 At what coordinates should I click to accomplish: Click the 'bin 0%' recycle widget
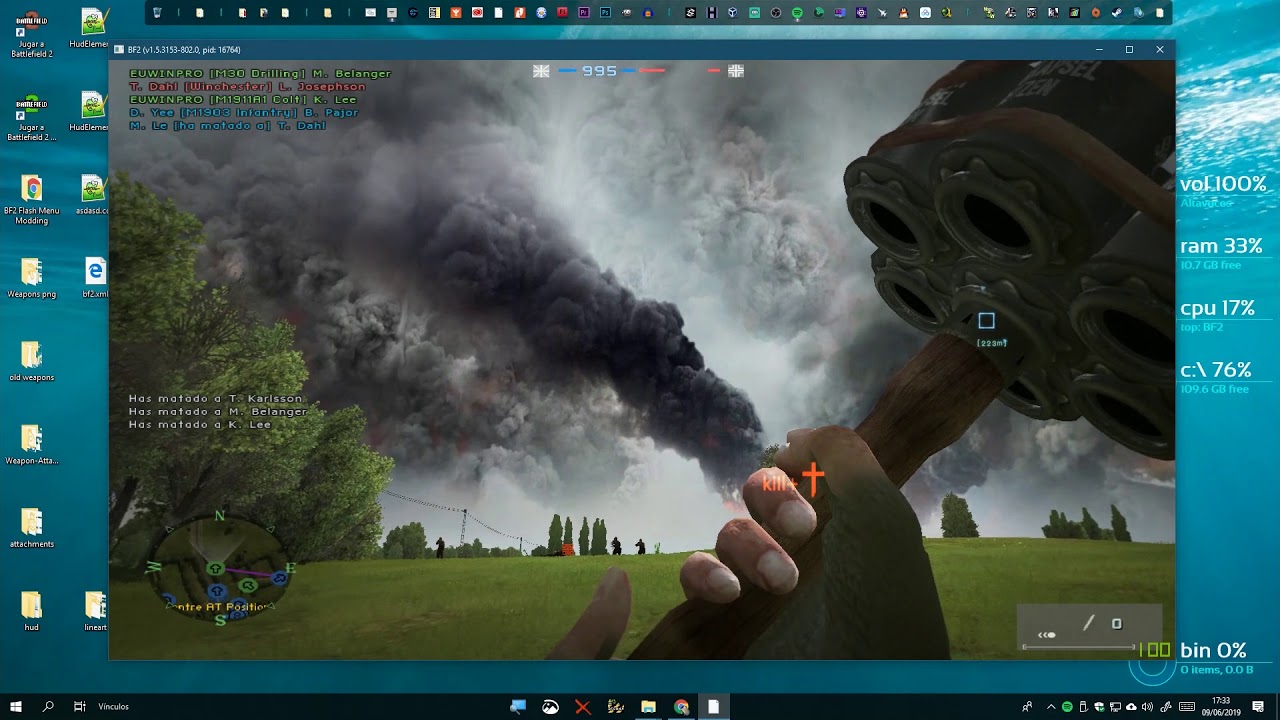coord(1213,650)
